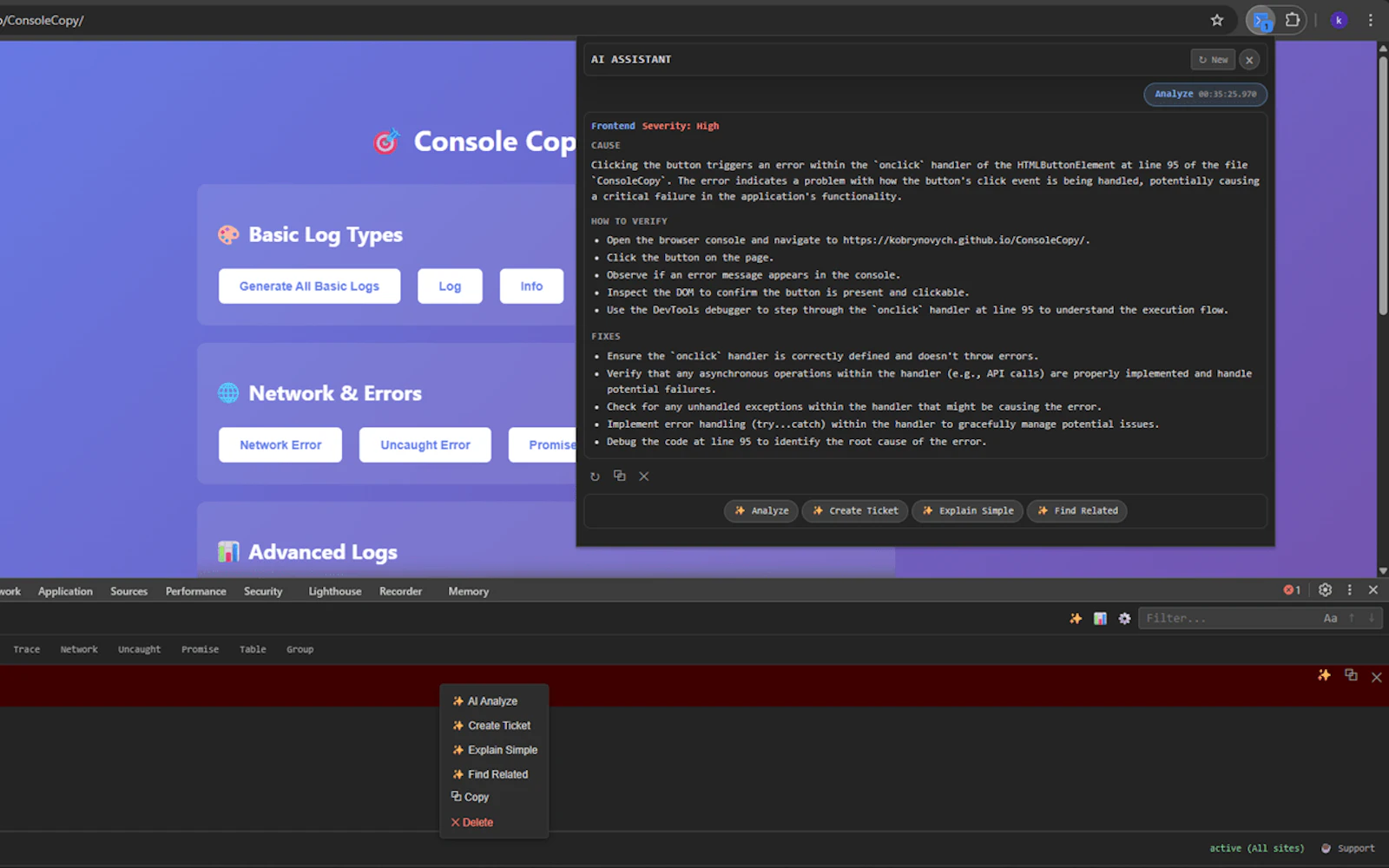Select the Table filter tab
Screen dimensions: 1389x868
pos(253,649)
